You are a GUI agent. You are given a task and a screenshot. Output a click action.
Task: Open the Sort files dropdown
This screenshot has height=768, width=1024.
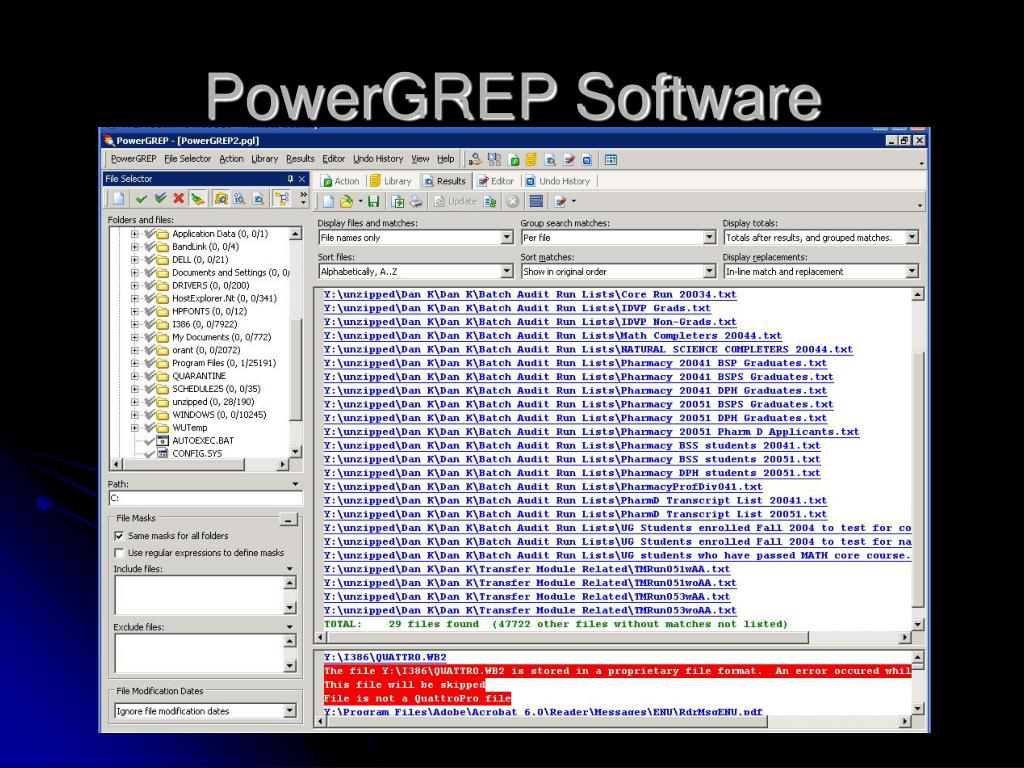(507, 271)
